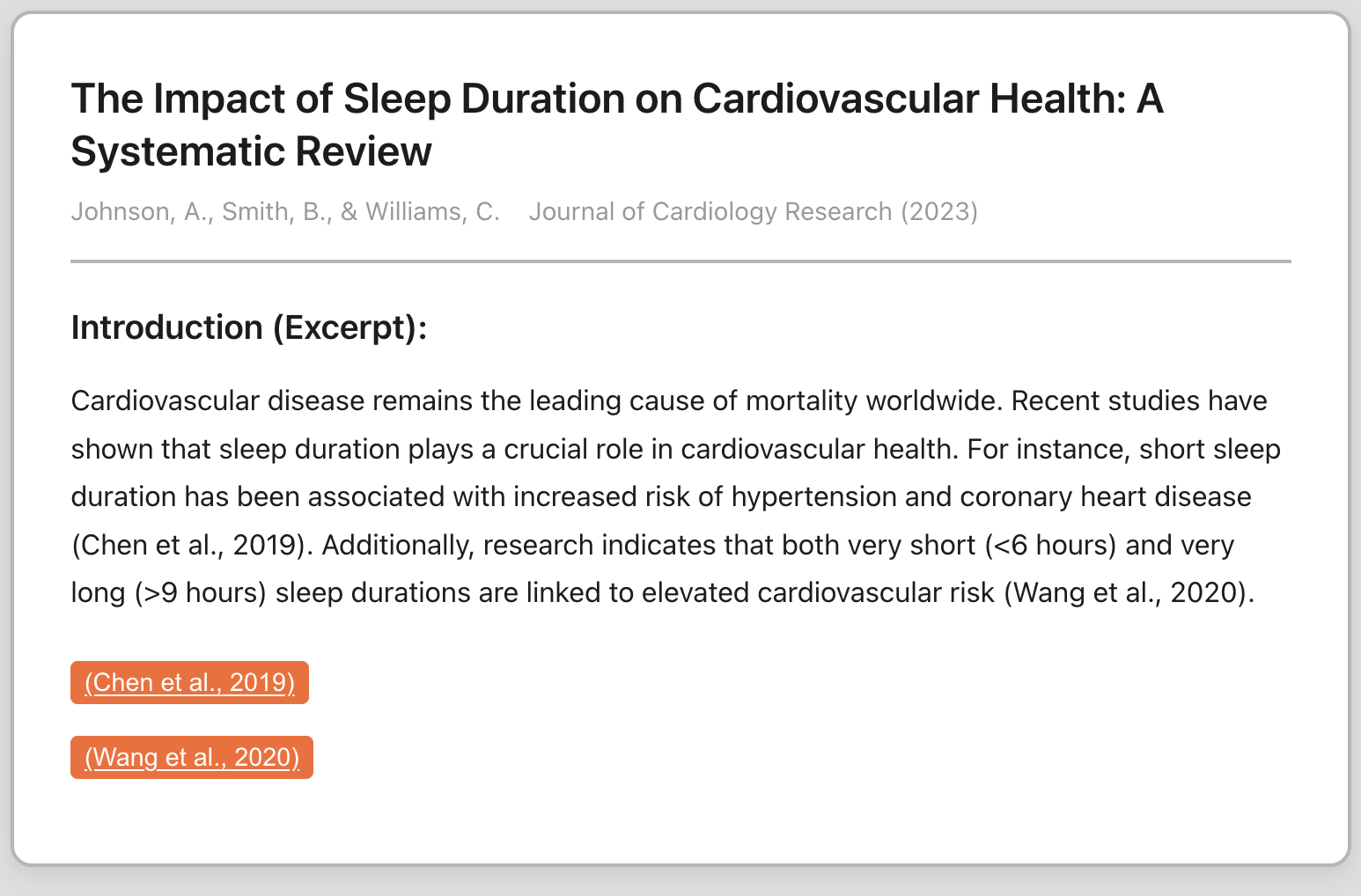Click 'Systematic Review' in the title's second line

coord(251,151)
